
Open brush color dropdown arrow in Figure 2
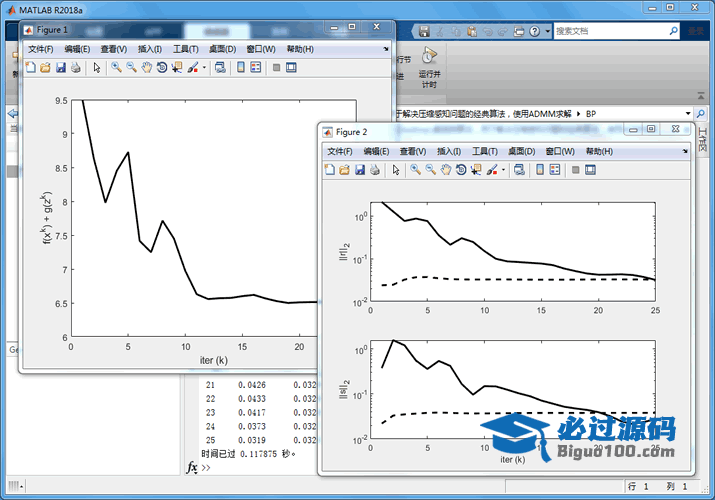[x=503, y=170]
